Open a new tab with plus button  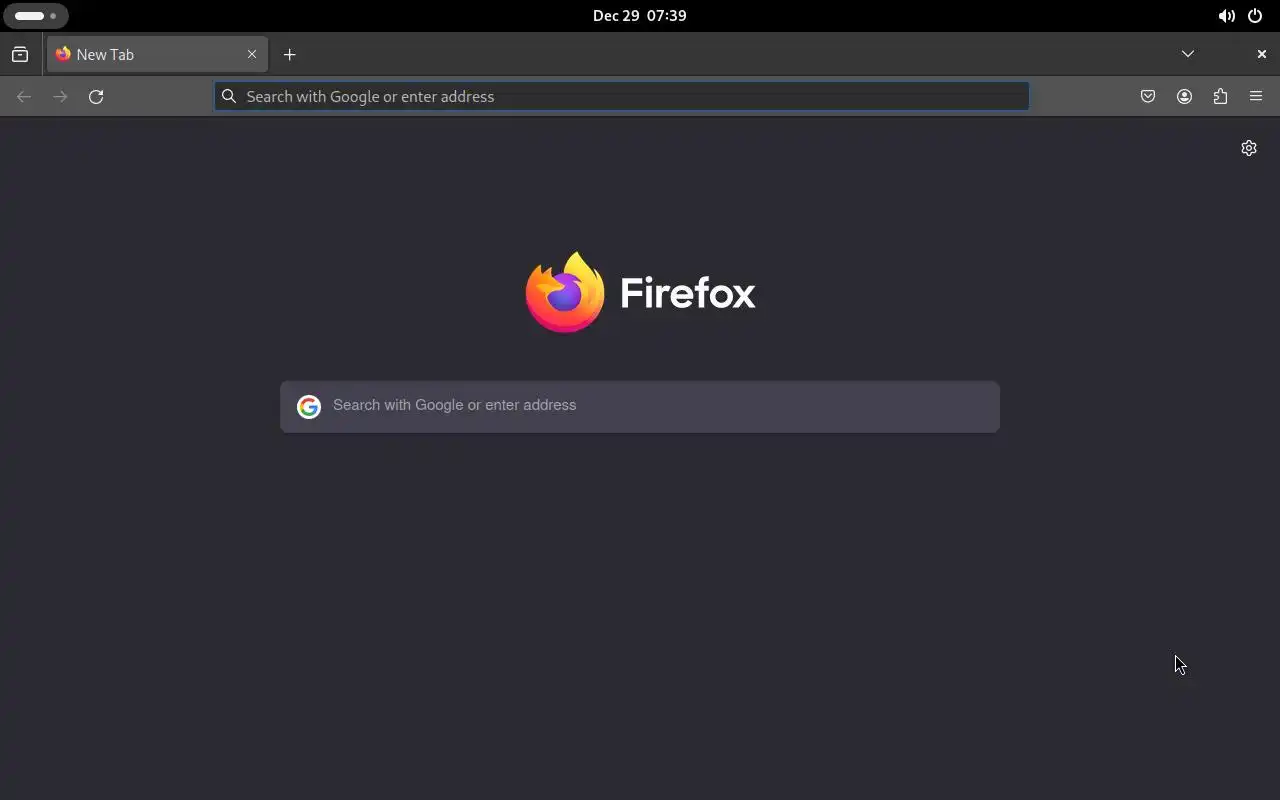point(290,54)
